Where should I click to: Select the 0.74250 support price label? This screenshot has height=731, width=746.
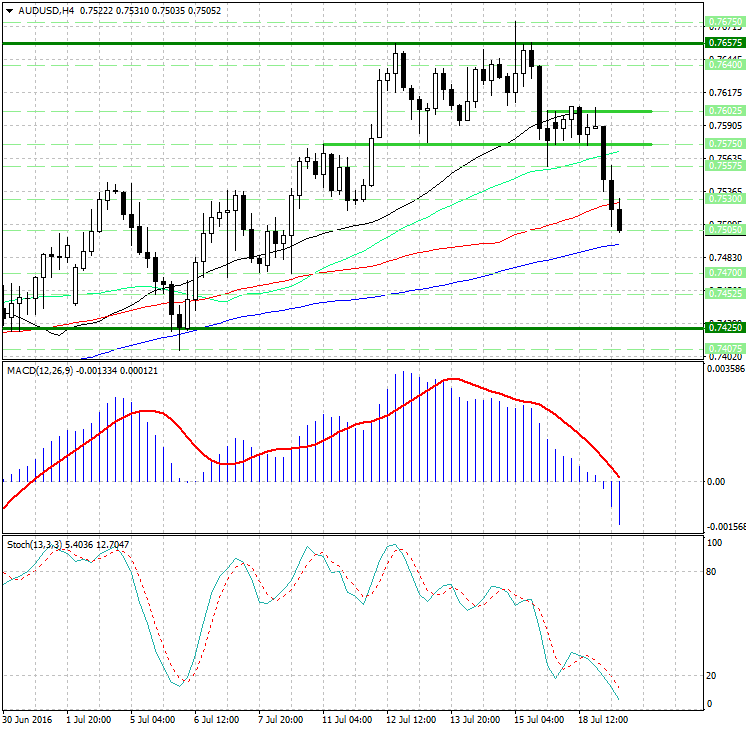724,327
